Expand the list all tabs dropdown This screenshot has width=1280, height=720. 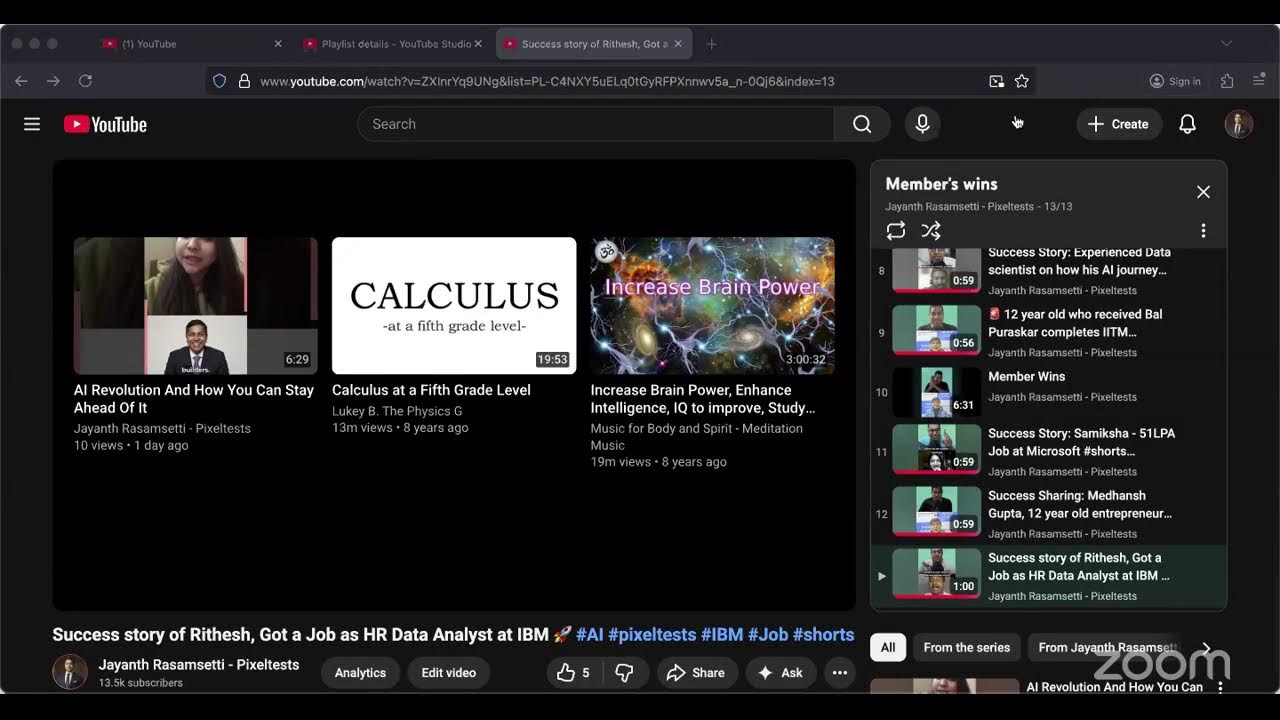click(1227, 44)
